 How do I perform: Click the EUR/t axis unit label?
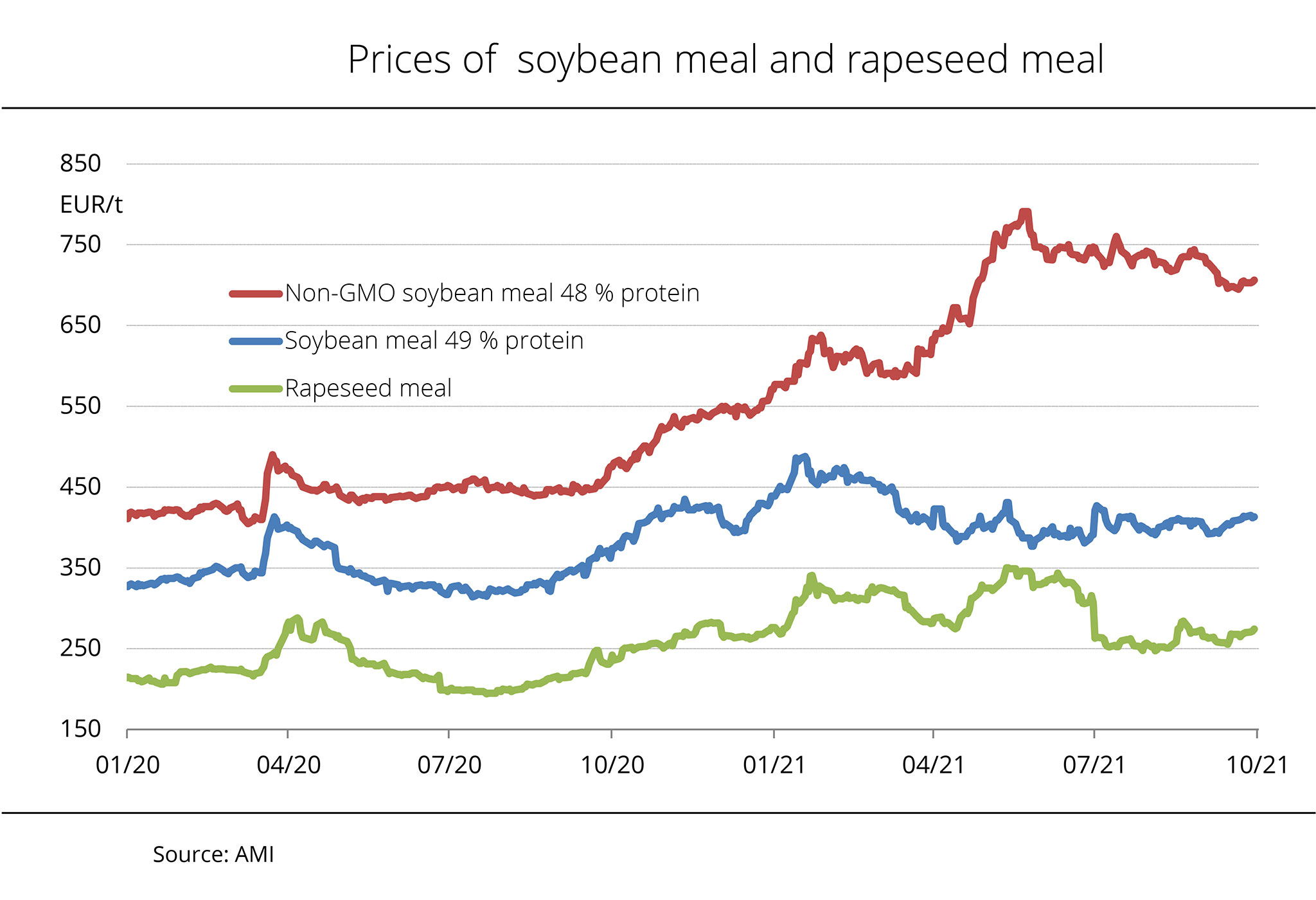pos(91,205)
